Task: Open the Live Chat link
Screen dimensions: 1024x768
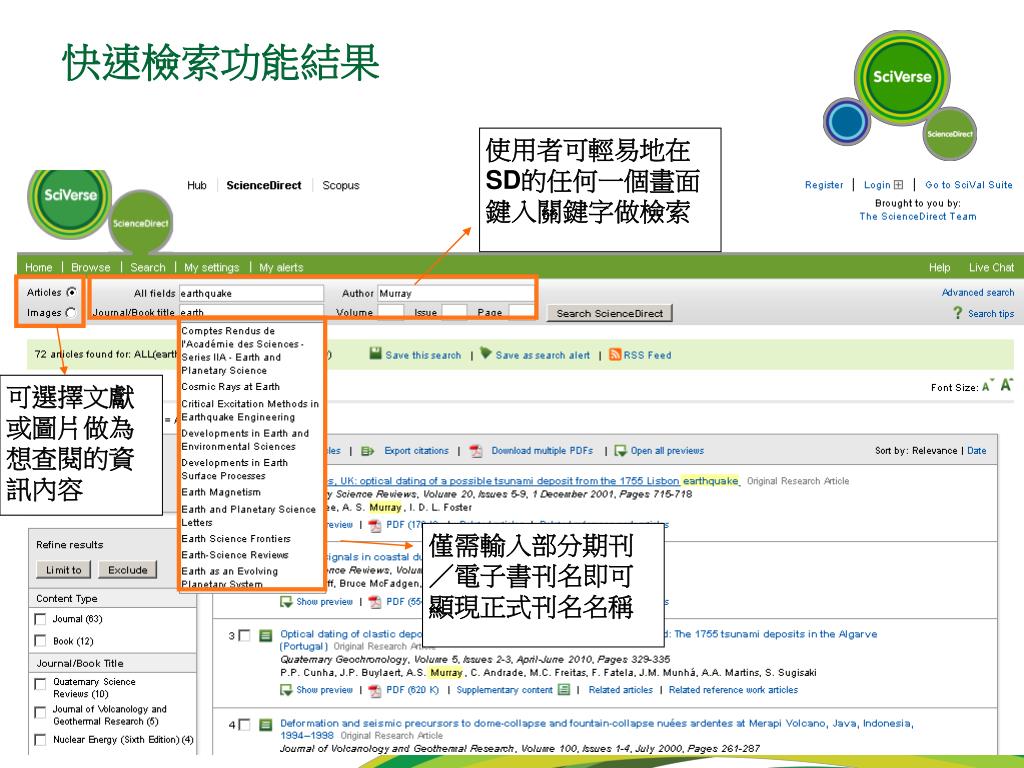Action: point(991,267)
